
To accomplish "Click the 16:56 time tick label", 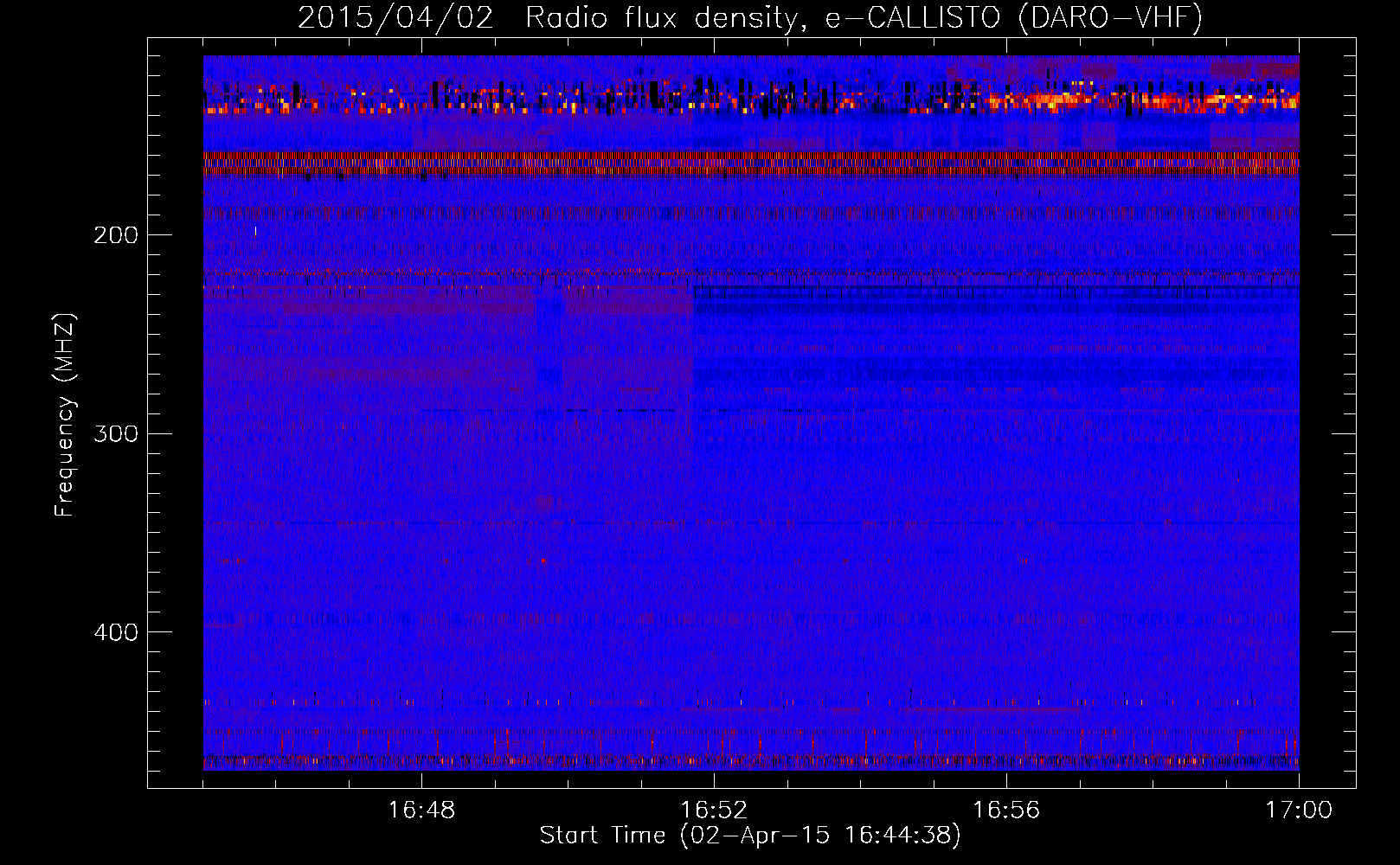I will 1006,811.
